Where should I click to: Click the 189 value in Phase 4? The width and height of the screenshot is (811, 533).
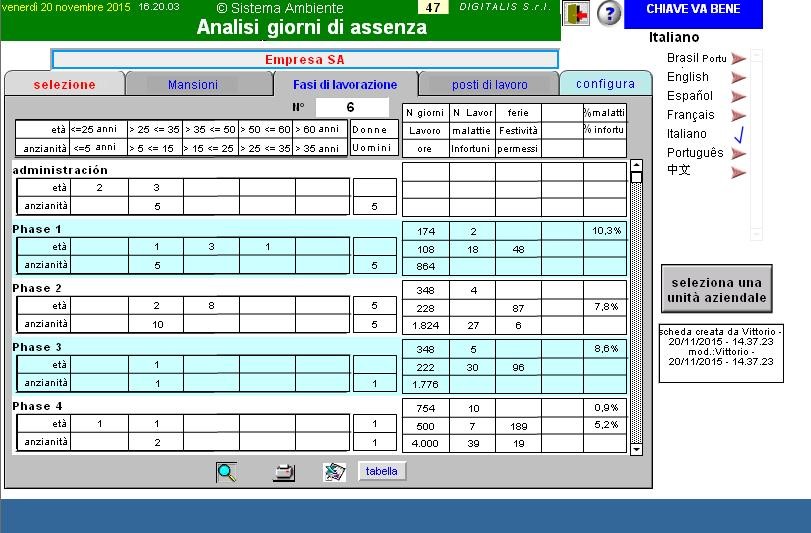coord(518,427)
